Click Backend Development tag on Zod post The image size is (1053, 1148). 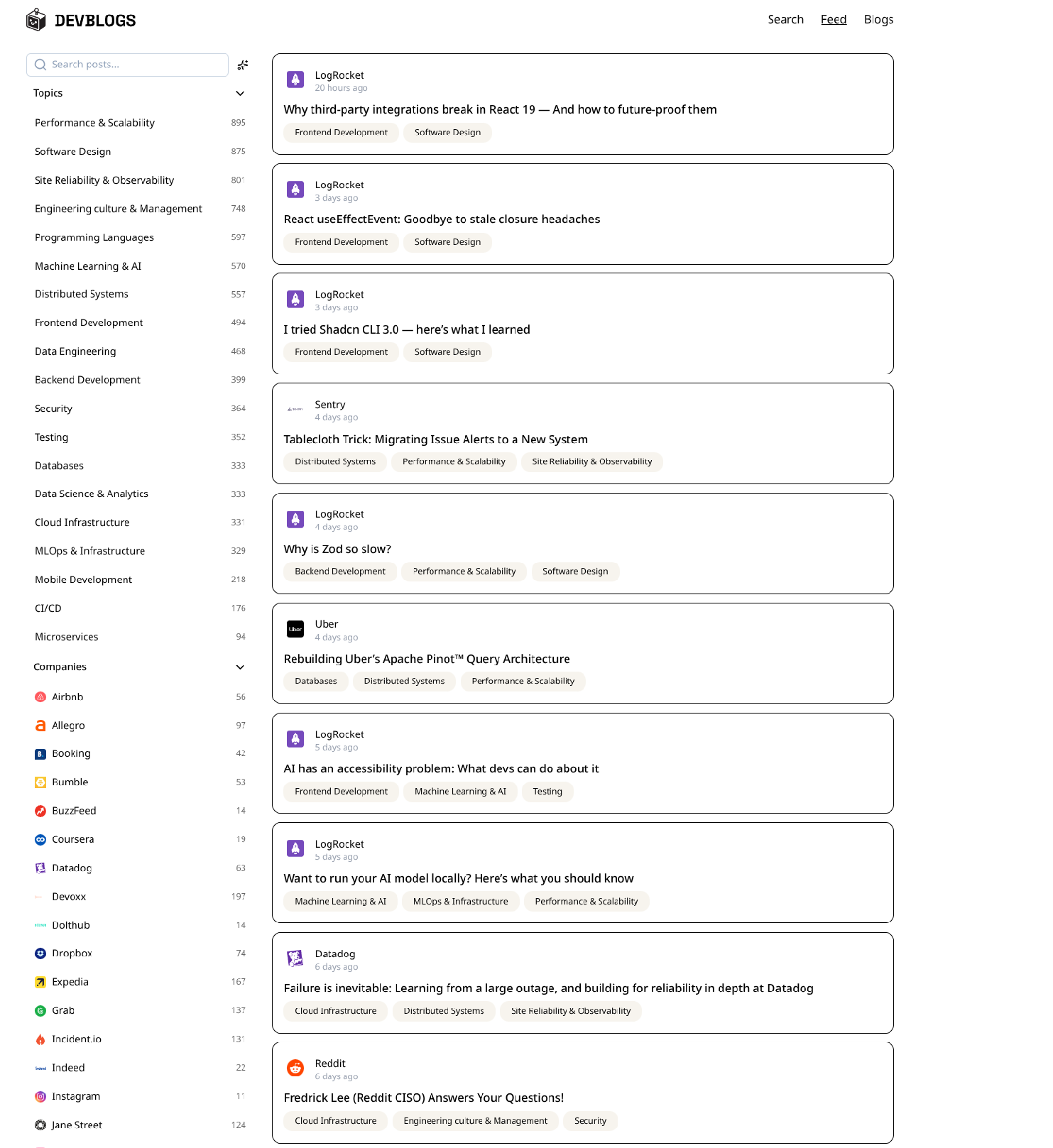coord(340,572)
